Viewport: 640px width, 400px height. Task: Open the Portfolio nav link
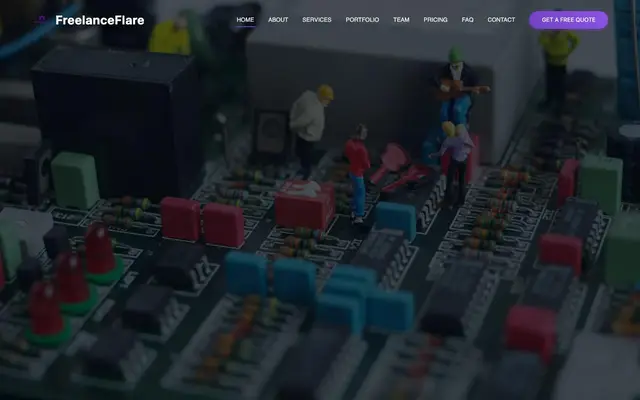[362, 20]
